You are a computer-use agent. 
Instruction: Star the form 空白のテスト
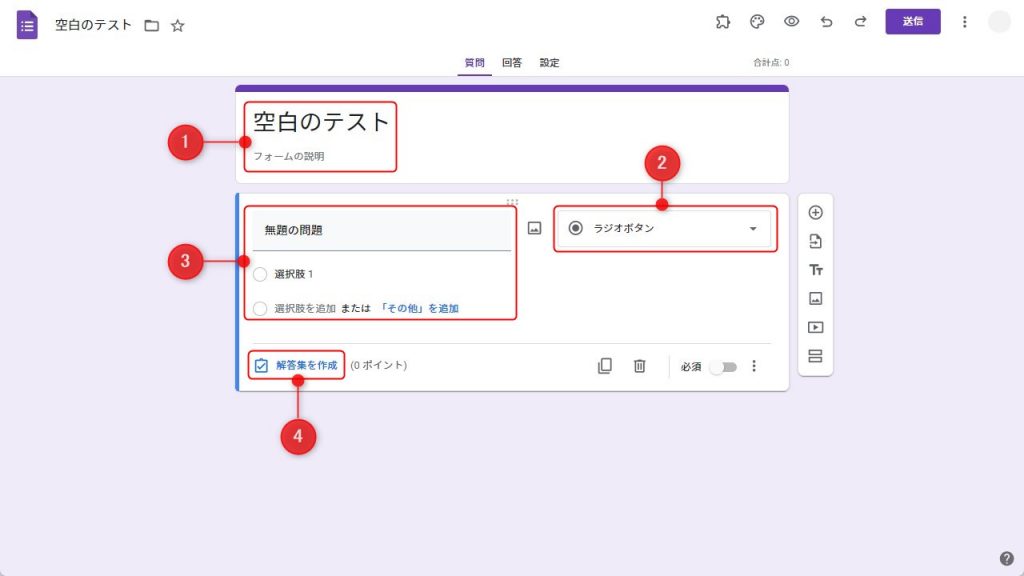point(178,25)
